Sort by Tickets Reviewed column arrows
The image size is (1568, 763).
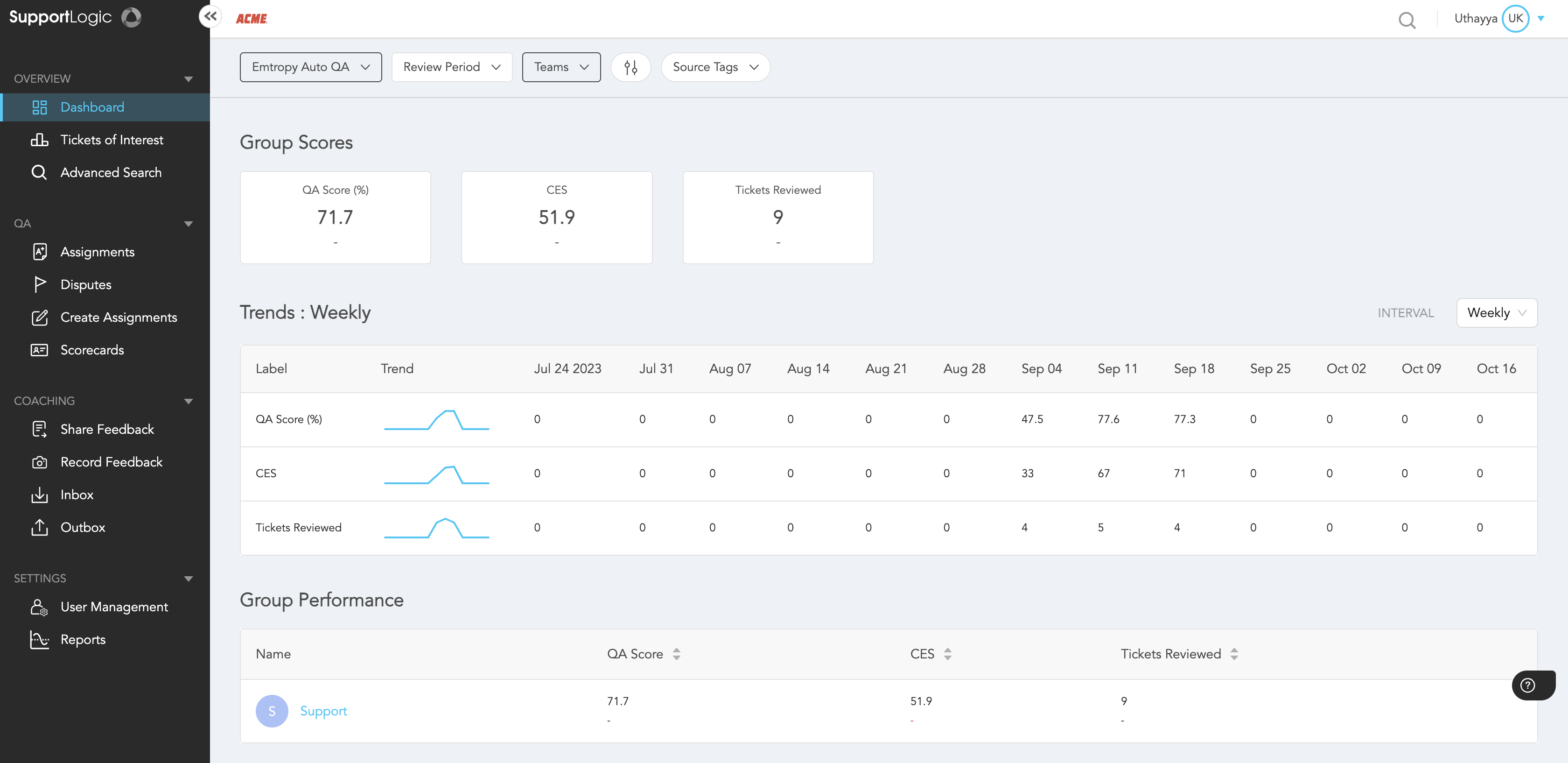point(1234,654)
